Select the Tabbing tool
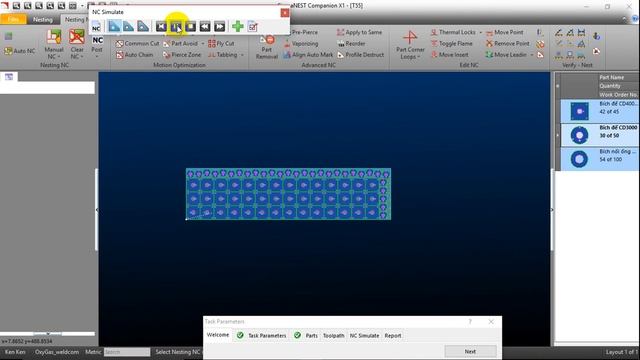The height and width of the screenshot is (360, 640). pos(223,55)
